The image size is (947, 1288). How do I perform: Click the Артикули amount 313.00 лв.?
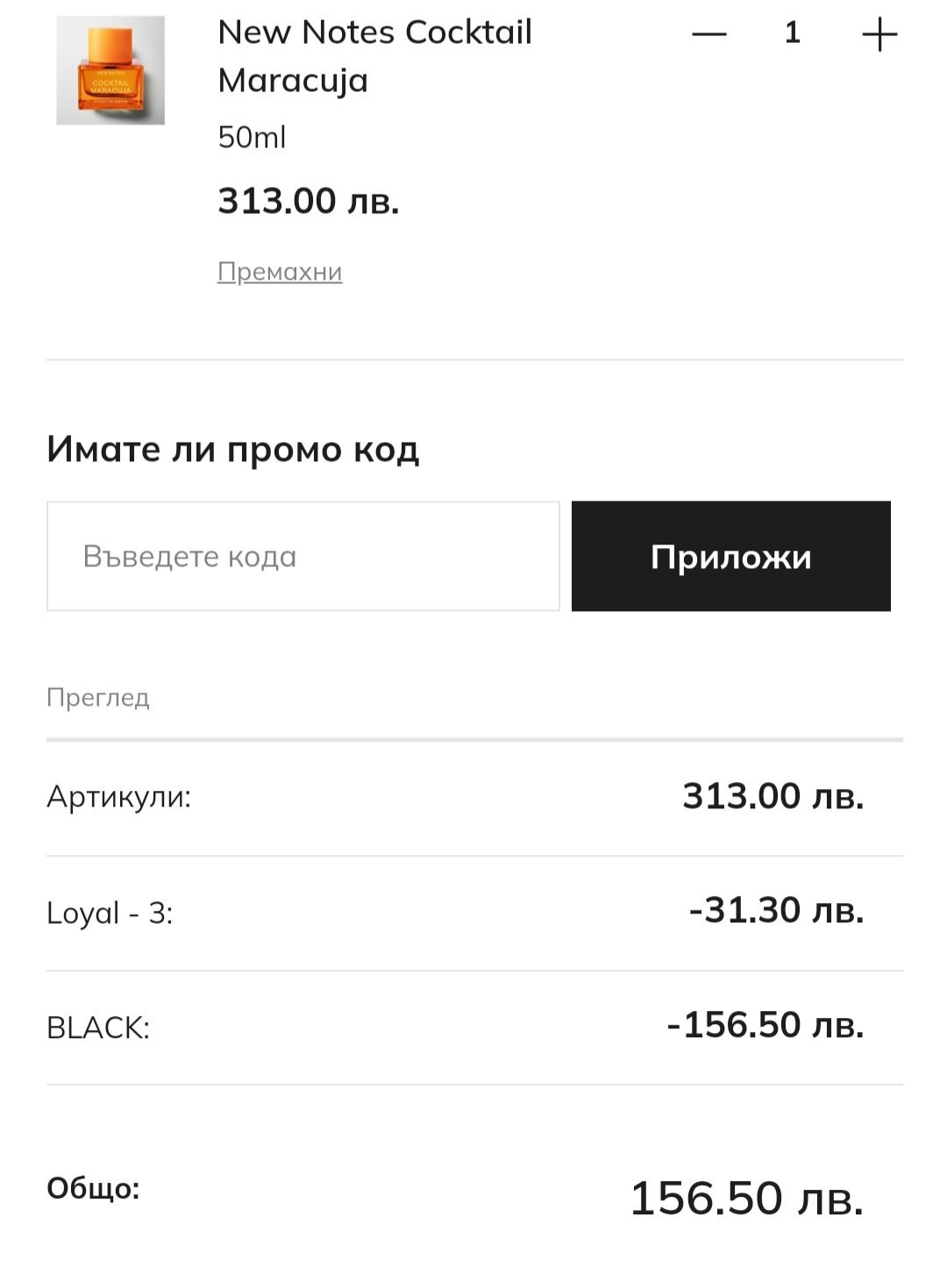(773, 796)
